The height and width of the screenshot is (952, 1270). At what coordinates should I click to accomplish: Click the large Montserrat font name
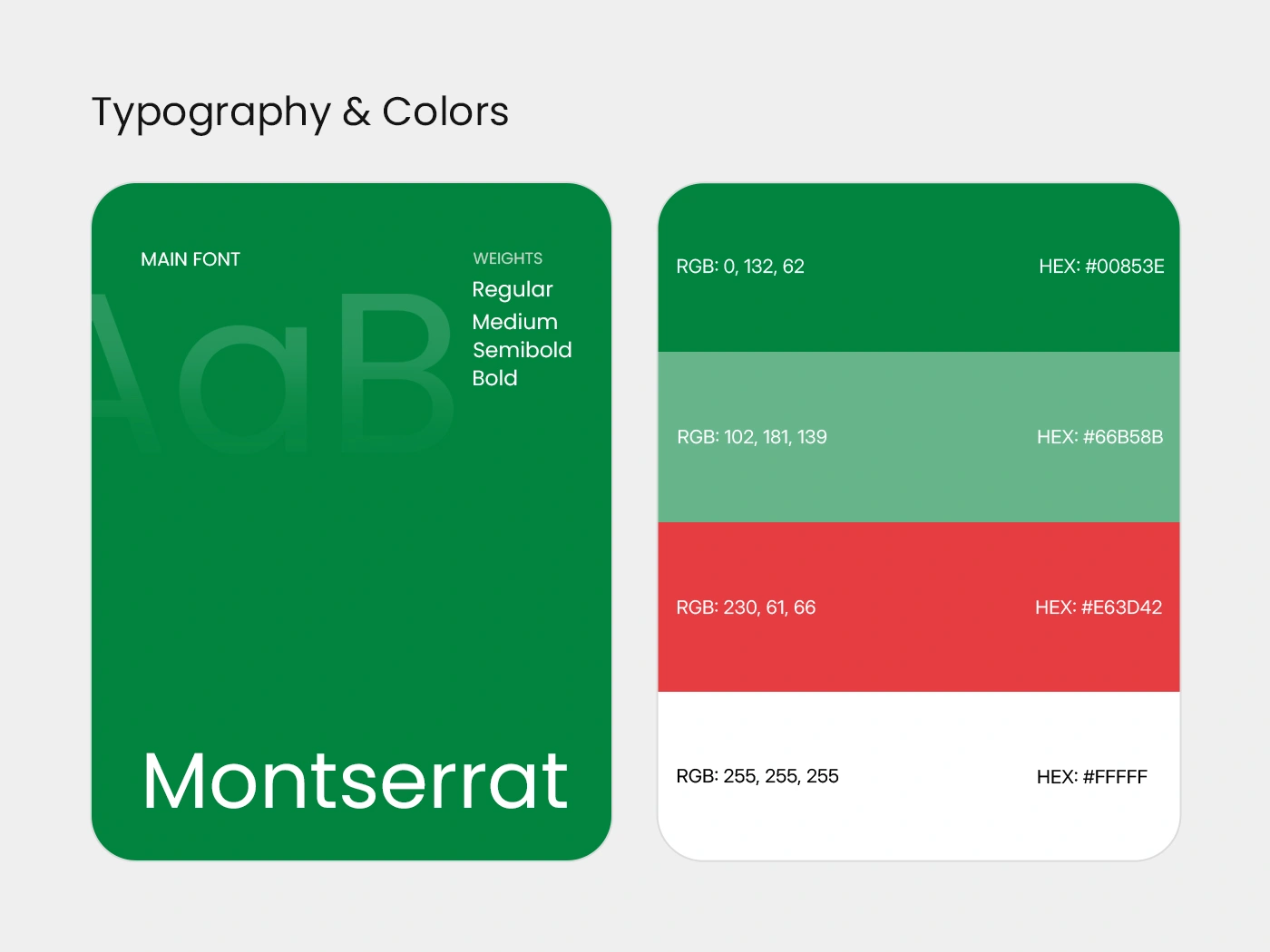356,781
